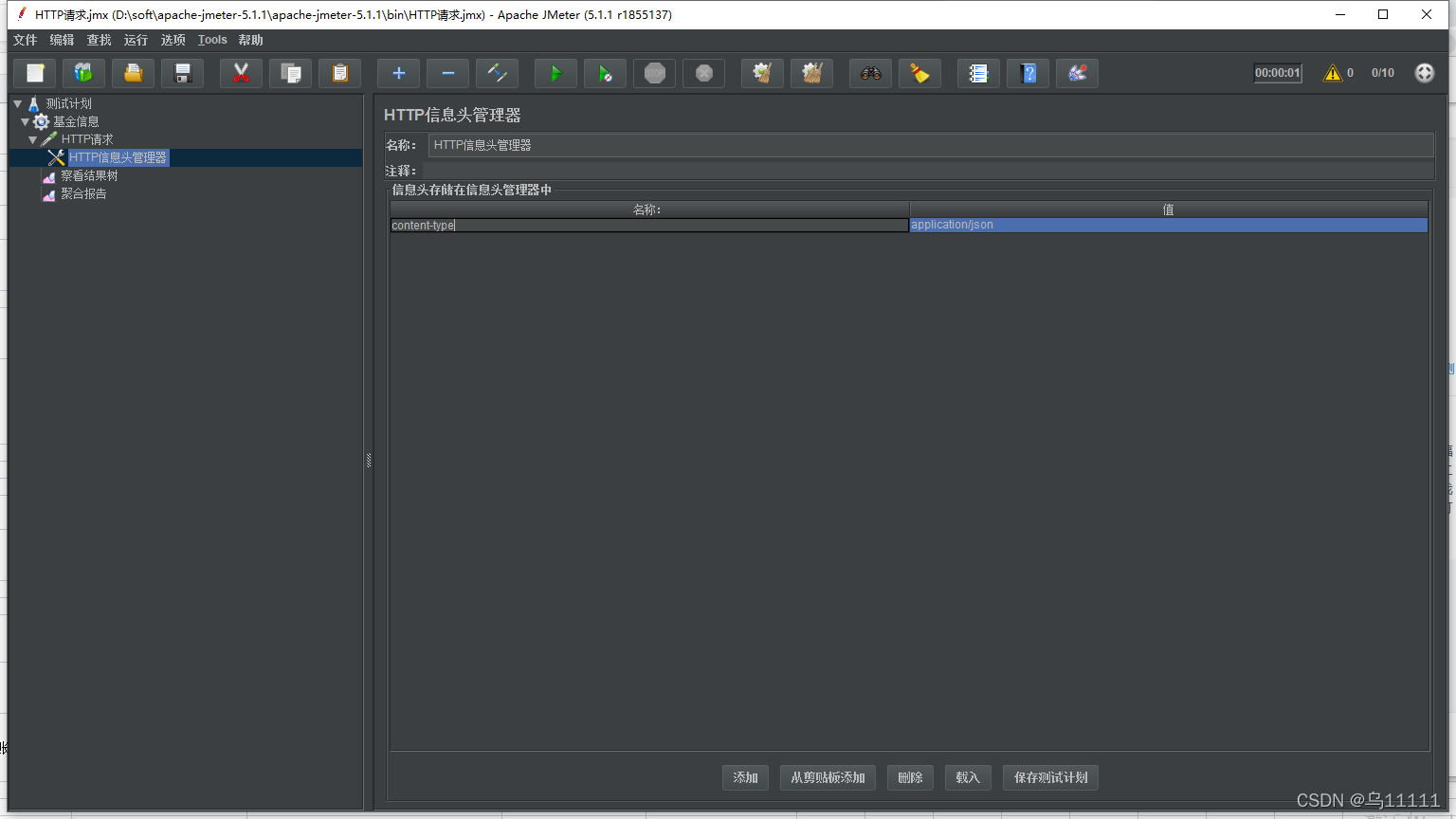Collapse the HTTP请求 sampler arrow

click(x=32, y=139)
